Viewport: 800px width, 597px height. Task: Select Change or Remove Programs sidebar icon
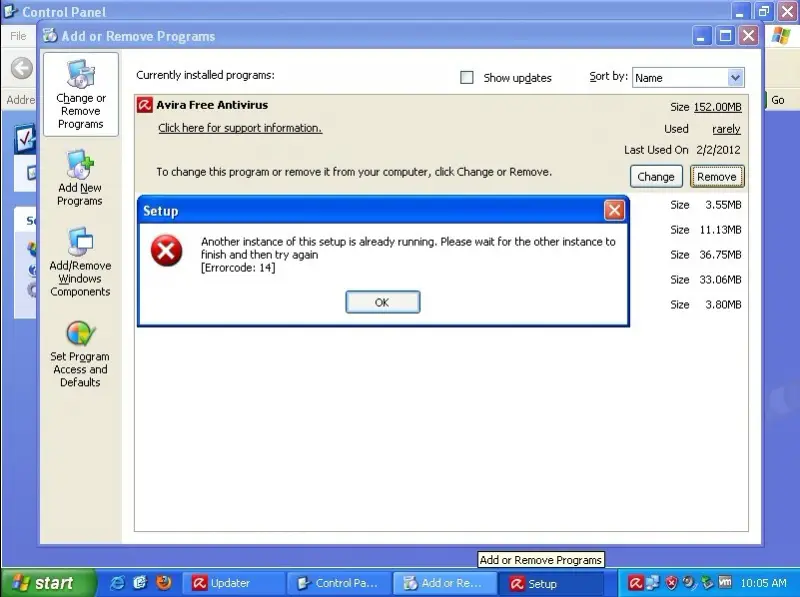[80, 95]
